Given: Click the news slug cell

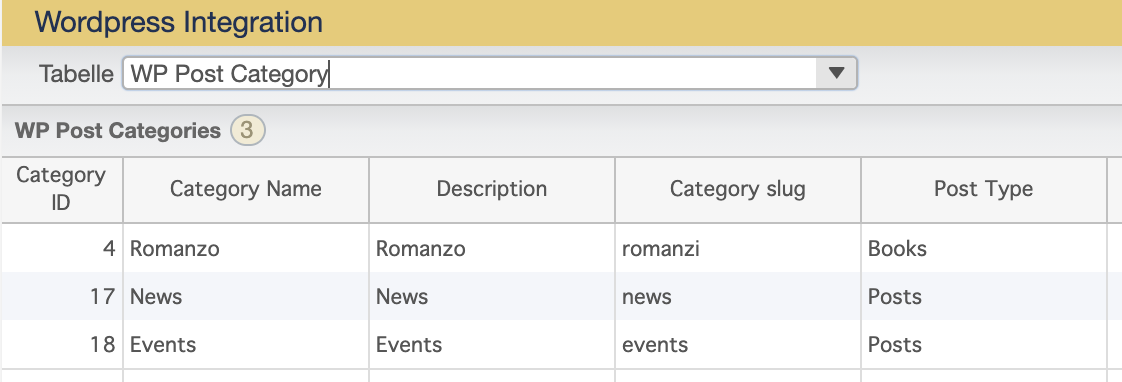Looking at the screenshot, I should pos(738,296).
